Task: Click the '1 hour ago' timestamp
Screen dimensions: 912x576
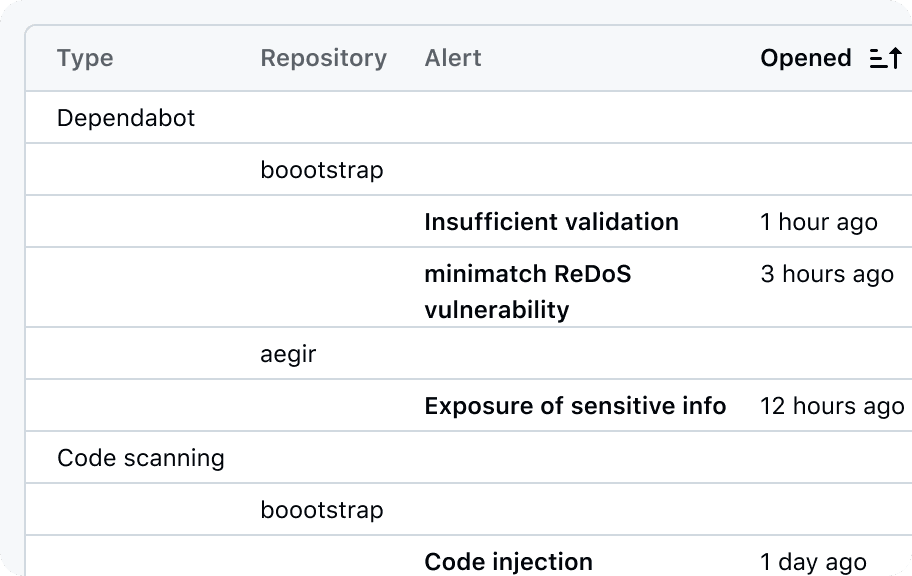Action: (818, 222)
